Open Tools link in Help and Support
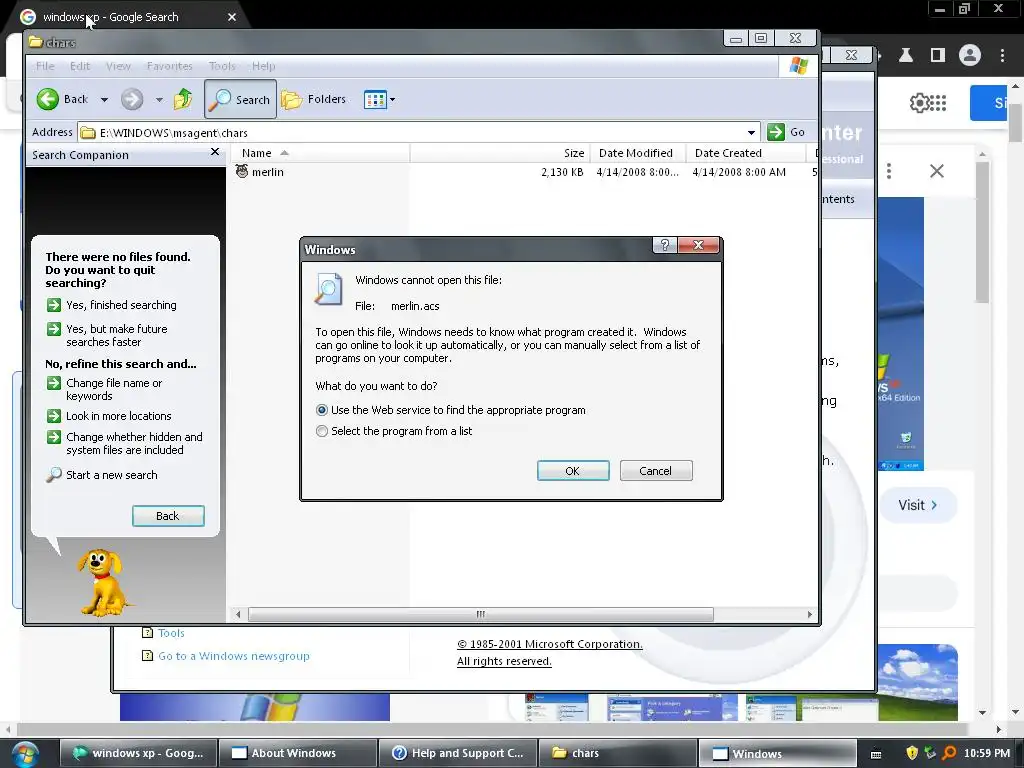This screenshot has width=1024, height=768. (171, 633)
